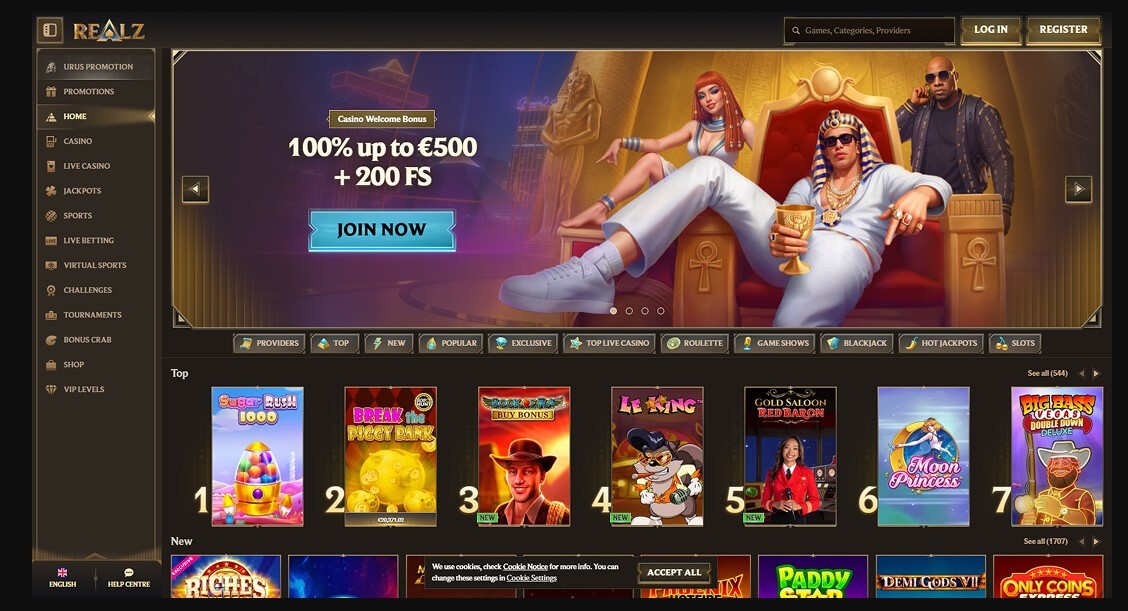Filter games by the Roulette tab

click(695, 343)
